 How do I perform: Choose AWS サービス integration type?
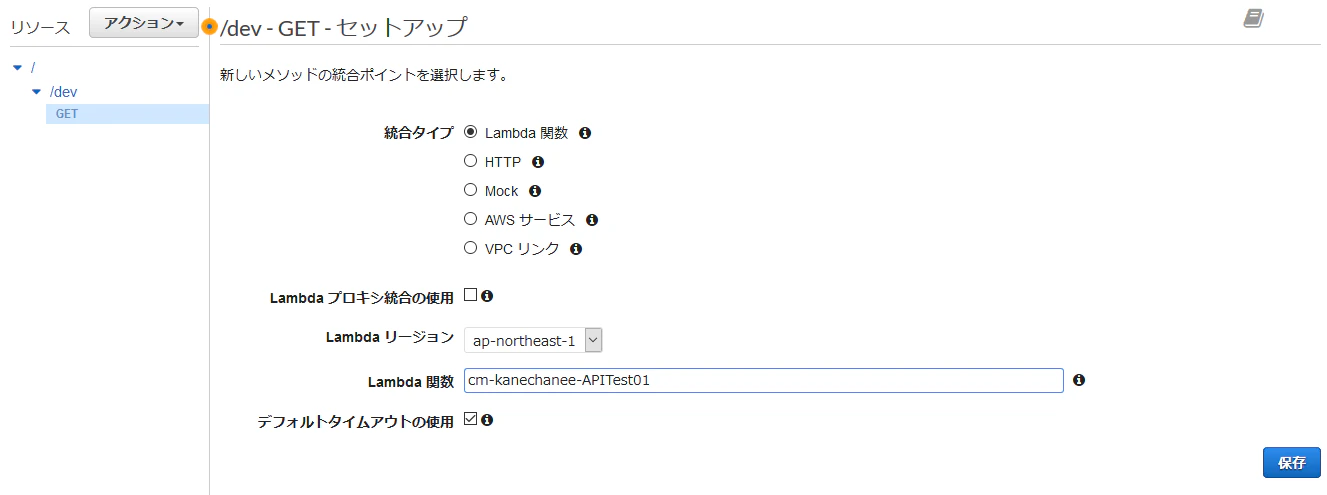pyautogui.click(x=471, y=219)
